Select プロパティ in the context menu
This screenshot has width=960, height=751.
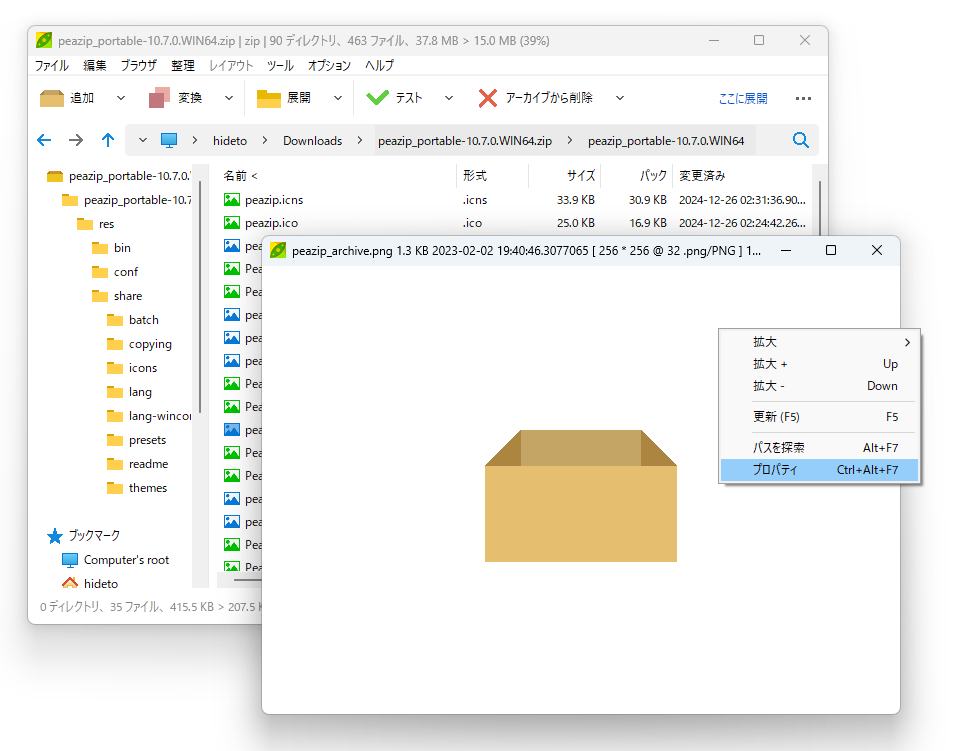775,469
